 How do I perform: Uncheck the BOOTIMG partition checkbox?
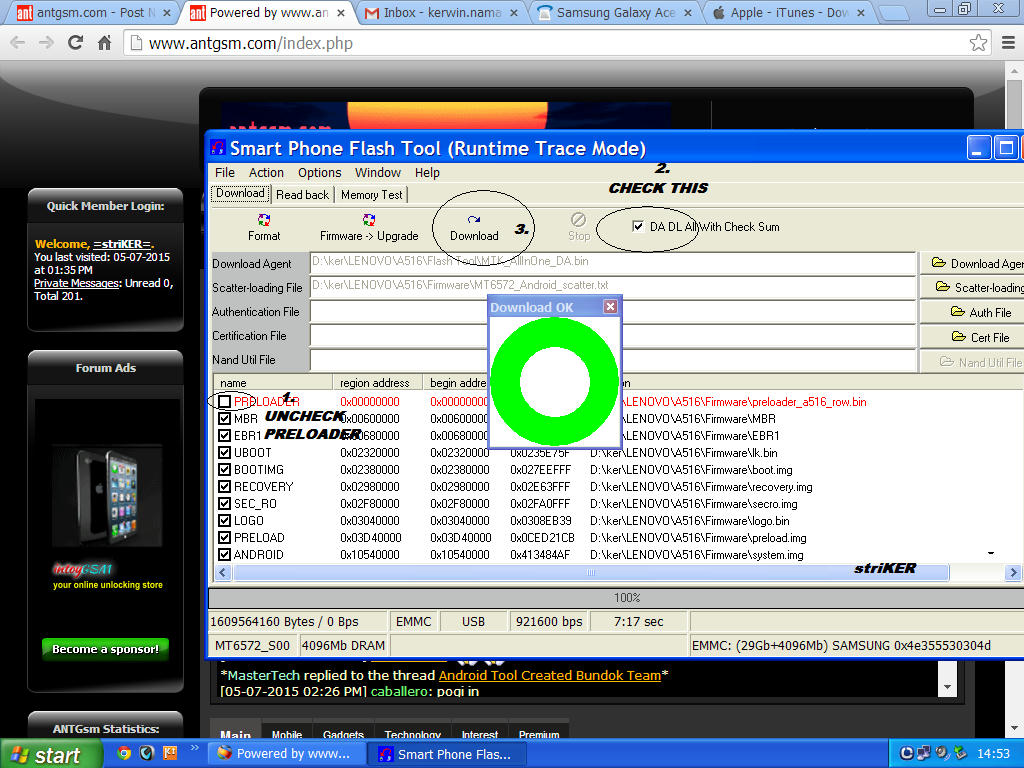pyautogui.click(x=225, y=469)
